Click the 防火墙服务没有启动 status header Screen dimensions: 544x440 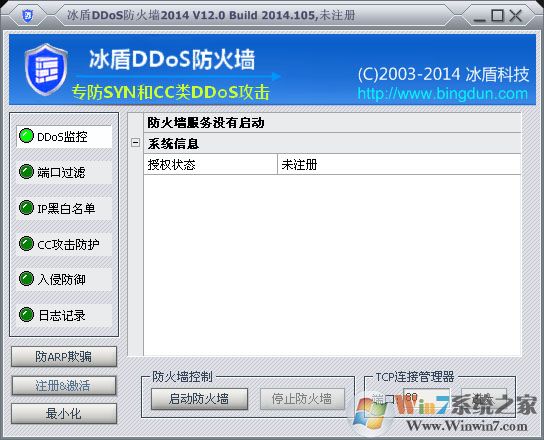tap(332, 122)
